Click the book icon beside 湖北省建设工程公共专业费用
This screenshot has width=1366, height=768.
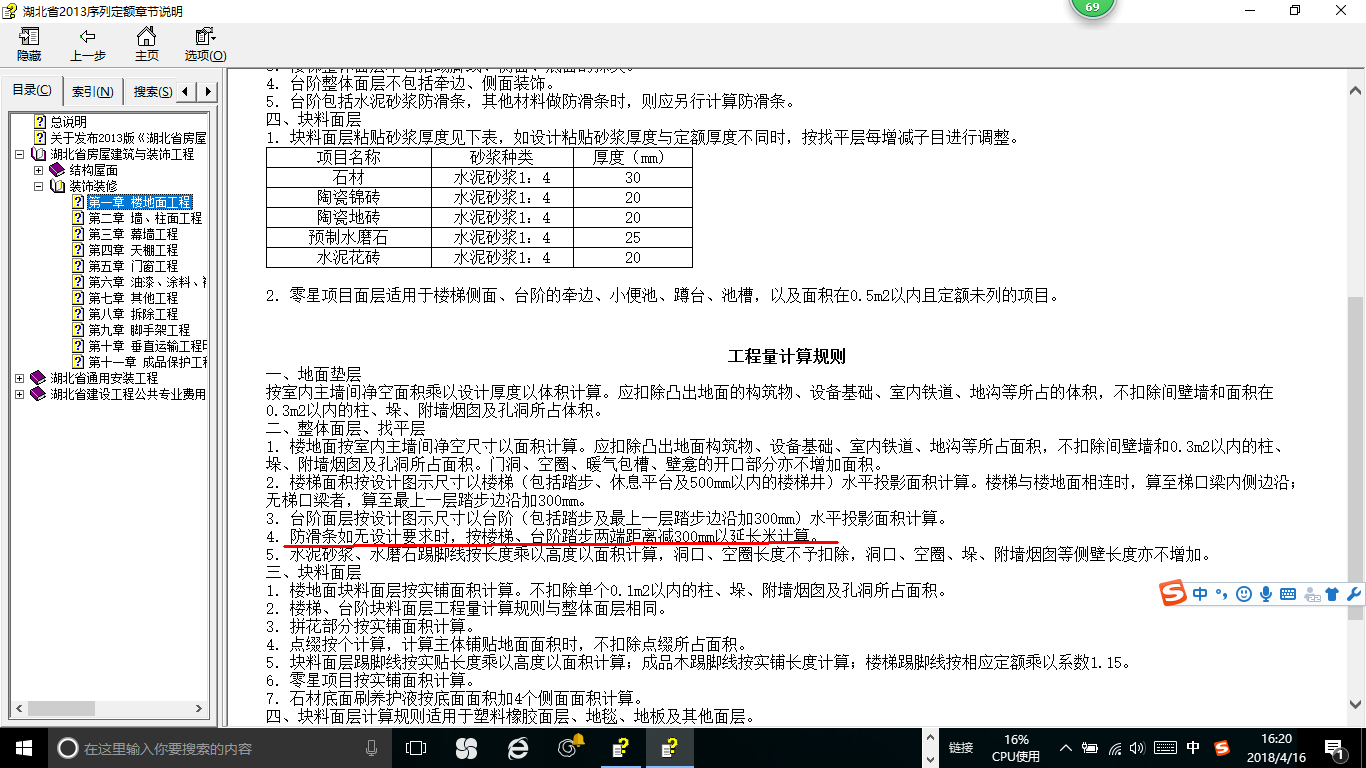(39, 394)
